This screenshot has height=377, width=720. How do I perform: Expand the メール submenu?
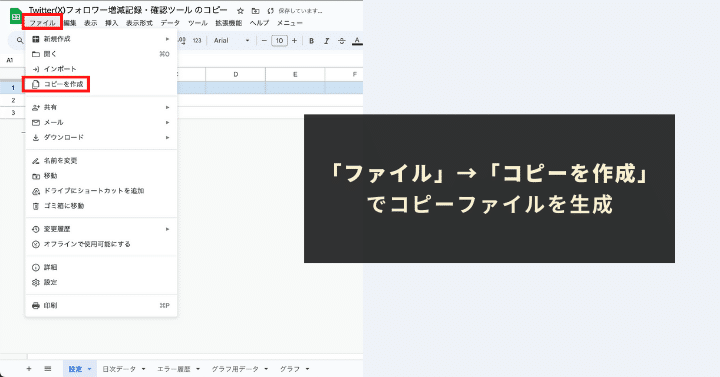point(101,122)
